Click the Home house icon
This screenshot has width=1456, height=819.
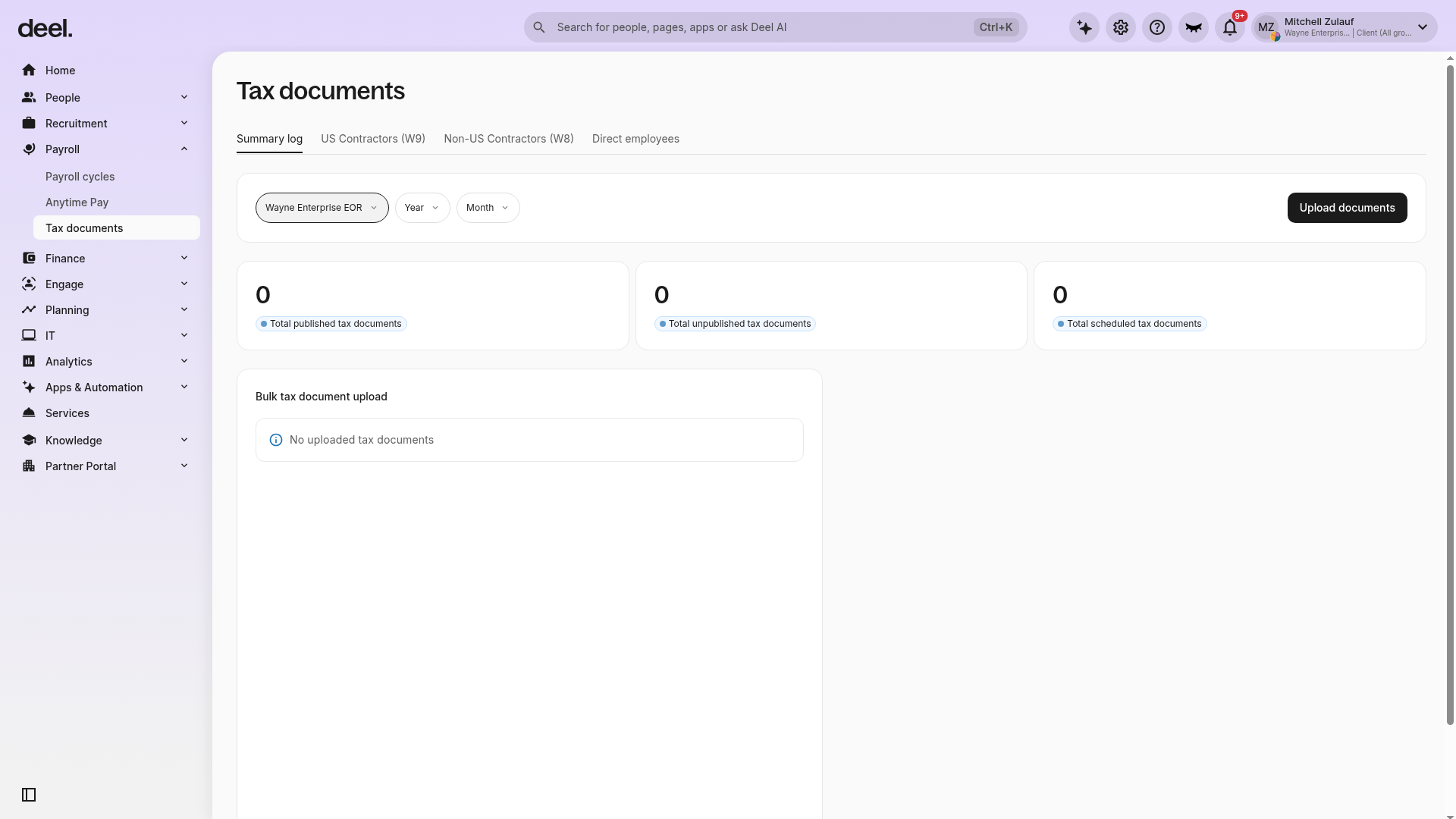click(29, 70)
